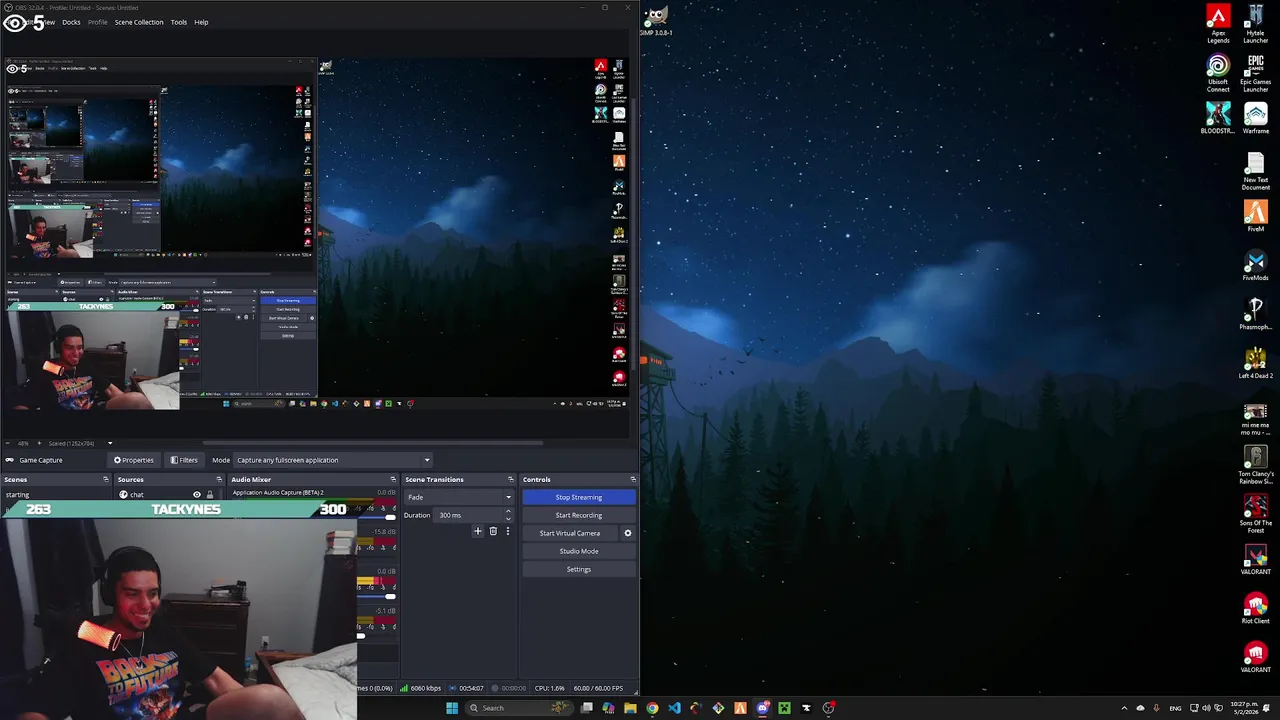Image resolution: width=1280 pixels, height=720 pixels.
Task: Expand the Mode capture dropdown
Action: click(427, 460)
